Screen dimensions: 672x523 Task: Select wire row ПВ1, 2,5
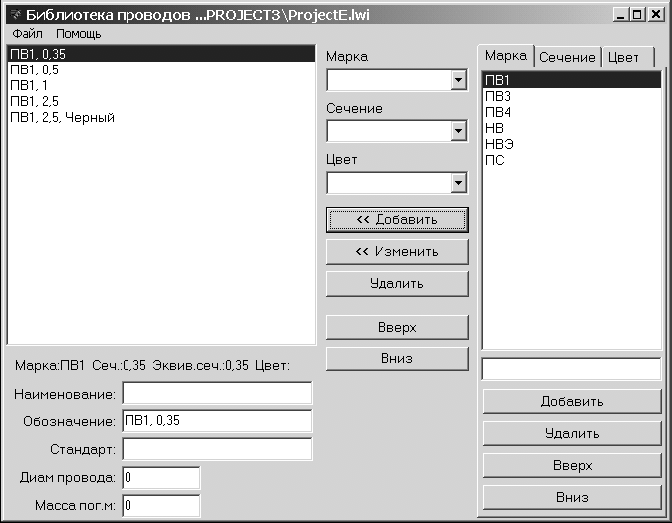pos(161,101)
